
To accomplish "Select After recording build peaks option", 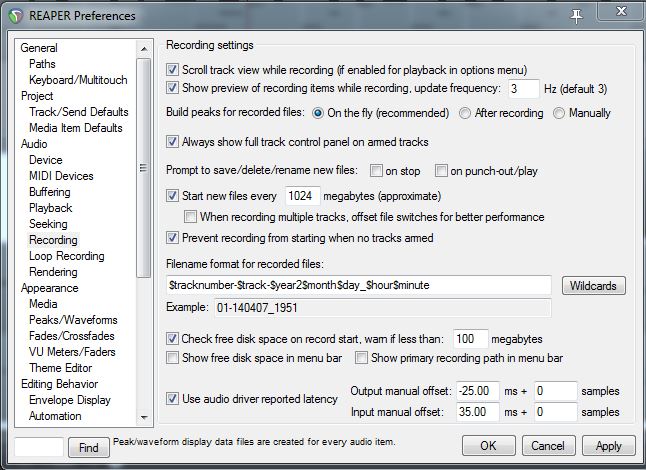I will click(465, 113).
